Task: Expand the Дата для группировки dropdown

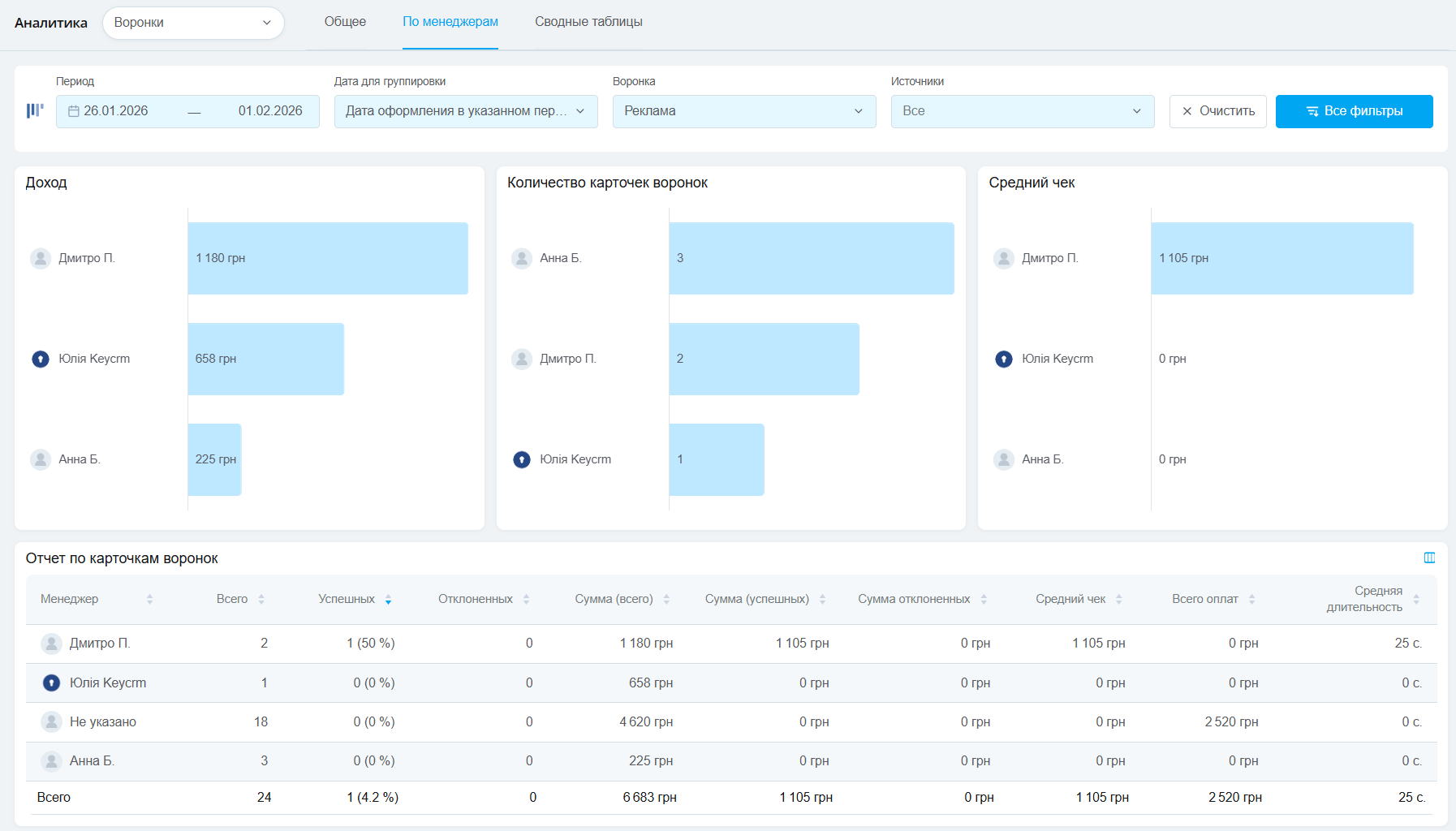Action: [x=465, y=111]
